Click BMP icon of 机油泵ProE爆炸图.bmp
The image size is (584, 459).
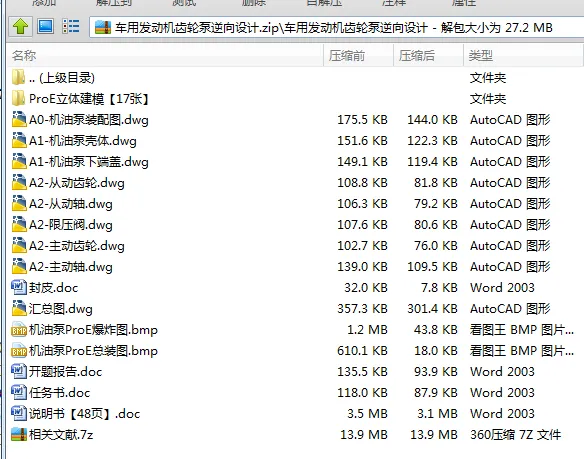tap(19, 330)
